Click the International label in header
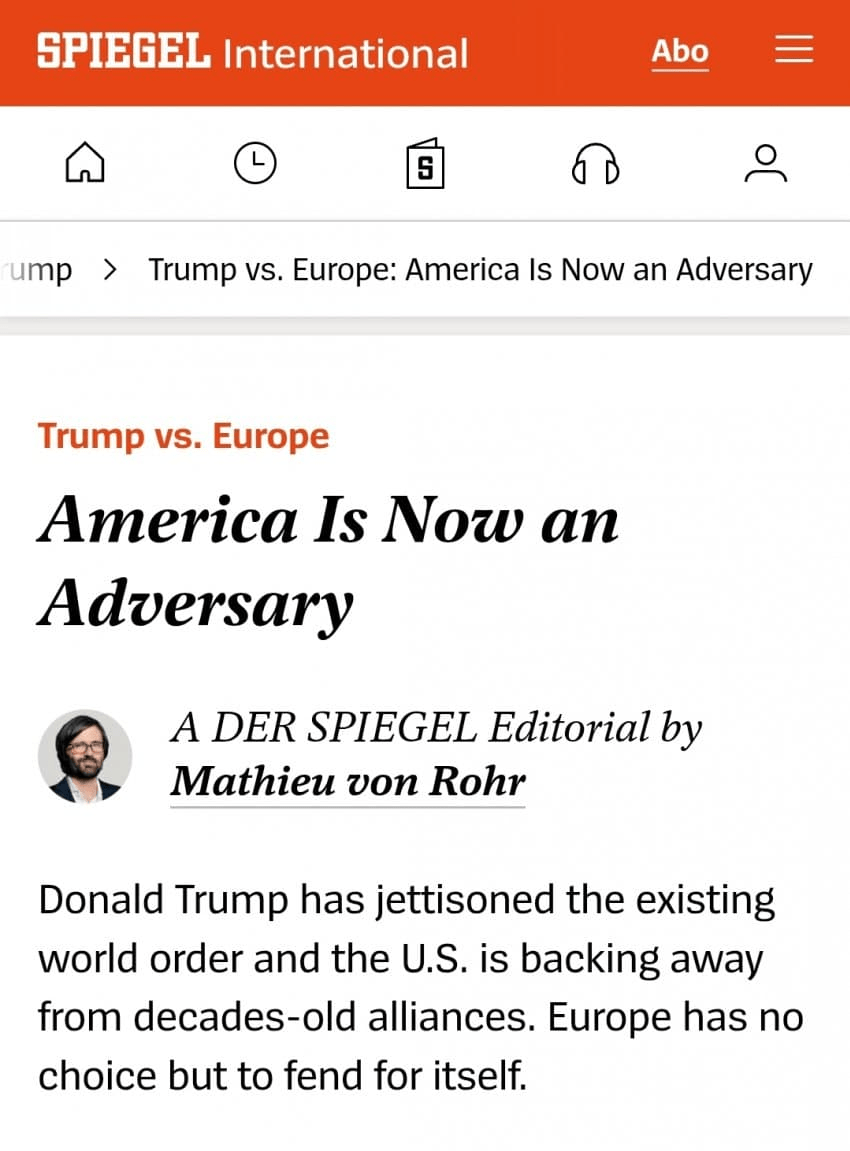This screenshot has height=1151, width=850. (345, 53)
